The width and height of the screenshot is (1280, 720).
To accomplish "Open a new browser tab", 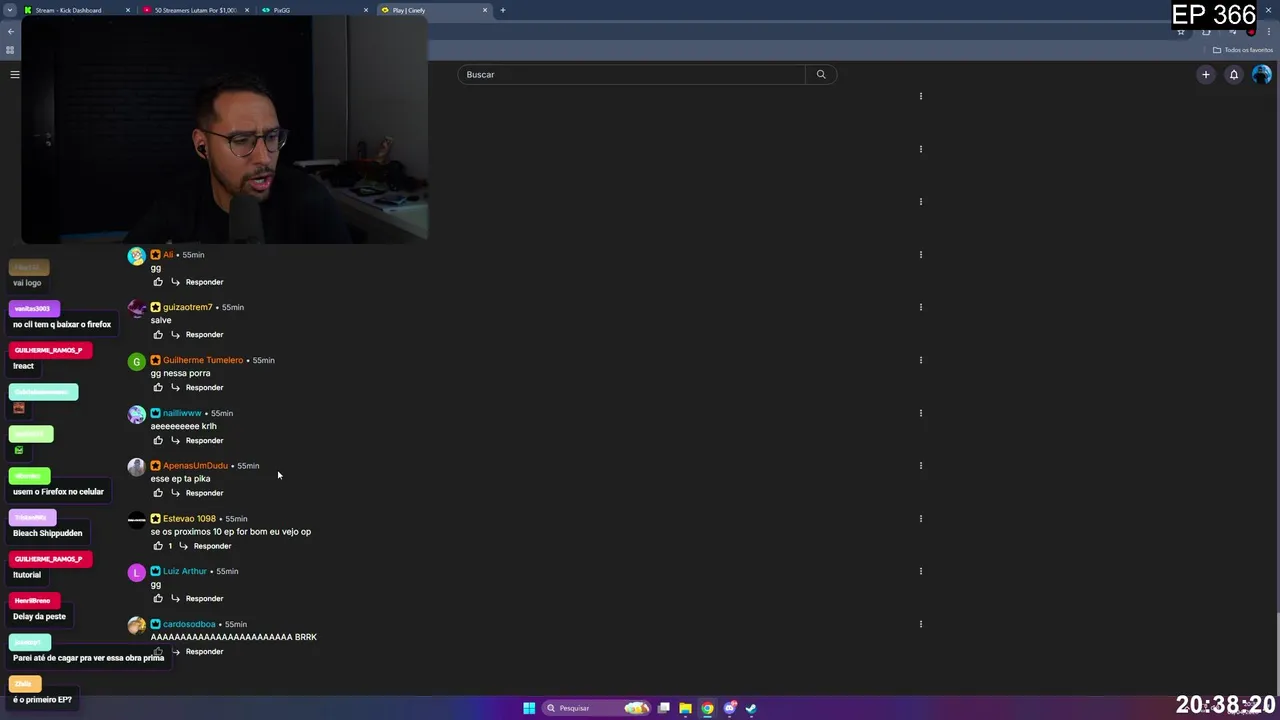I will point(503,10).
